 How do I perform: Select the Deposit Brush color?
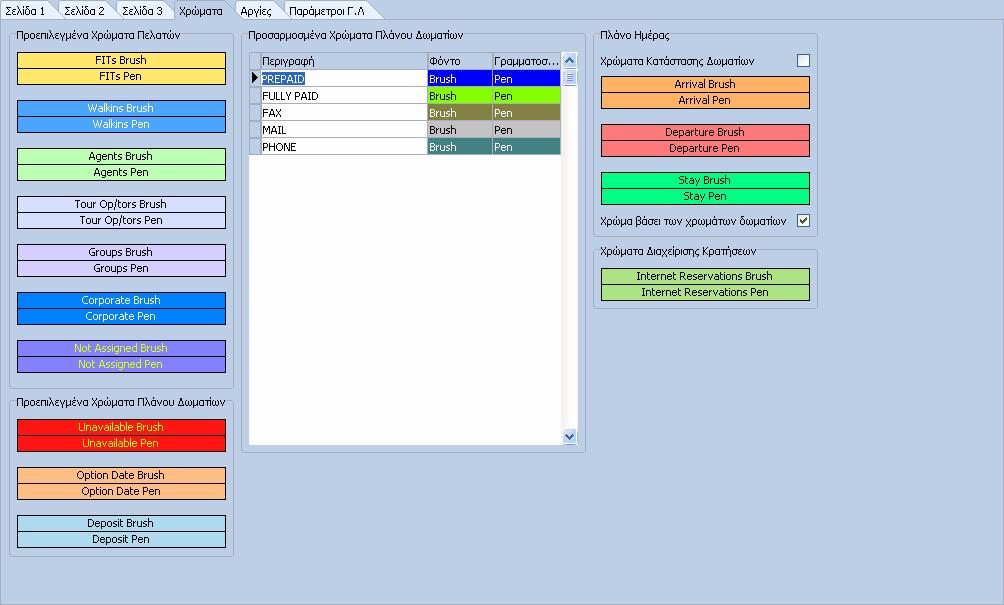pos(121,523)
